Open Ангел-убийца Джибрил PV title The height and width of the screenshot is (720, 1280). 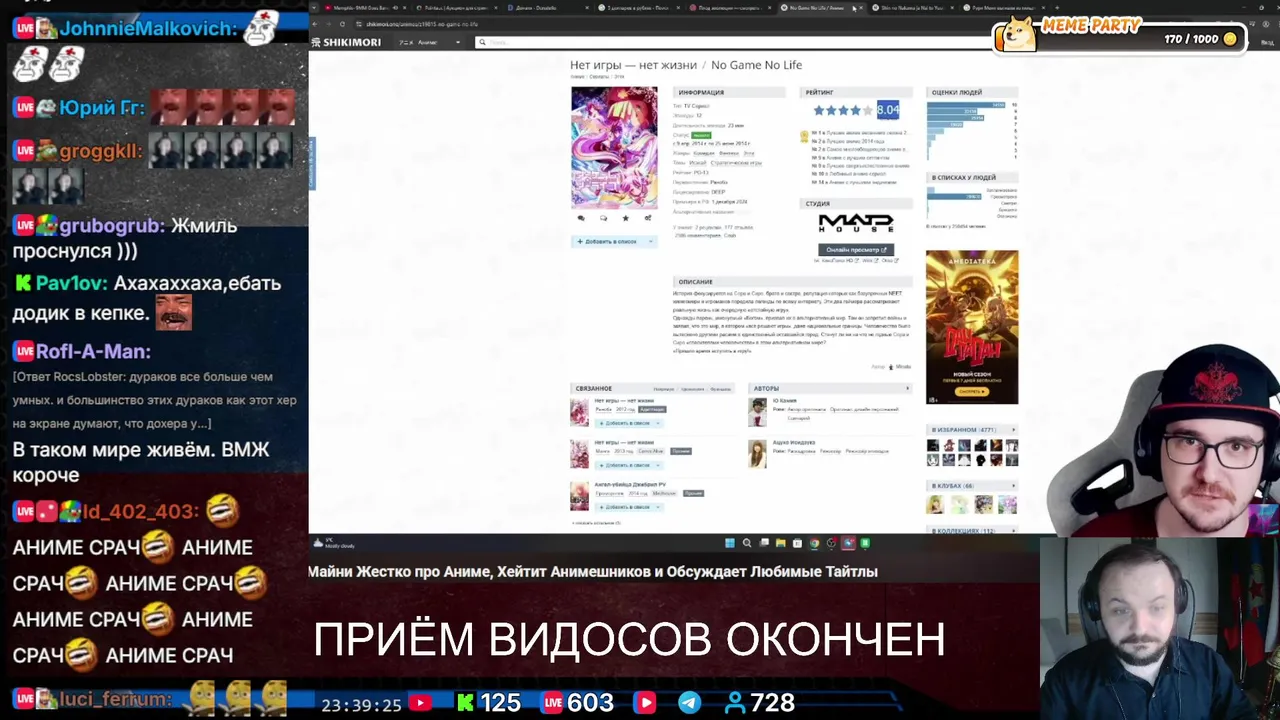pos(630,484)
